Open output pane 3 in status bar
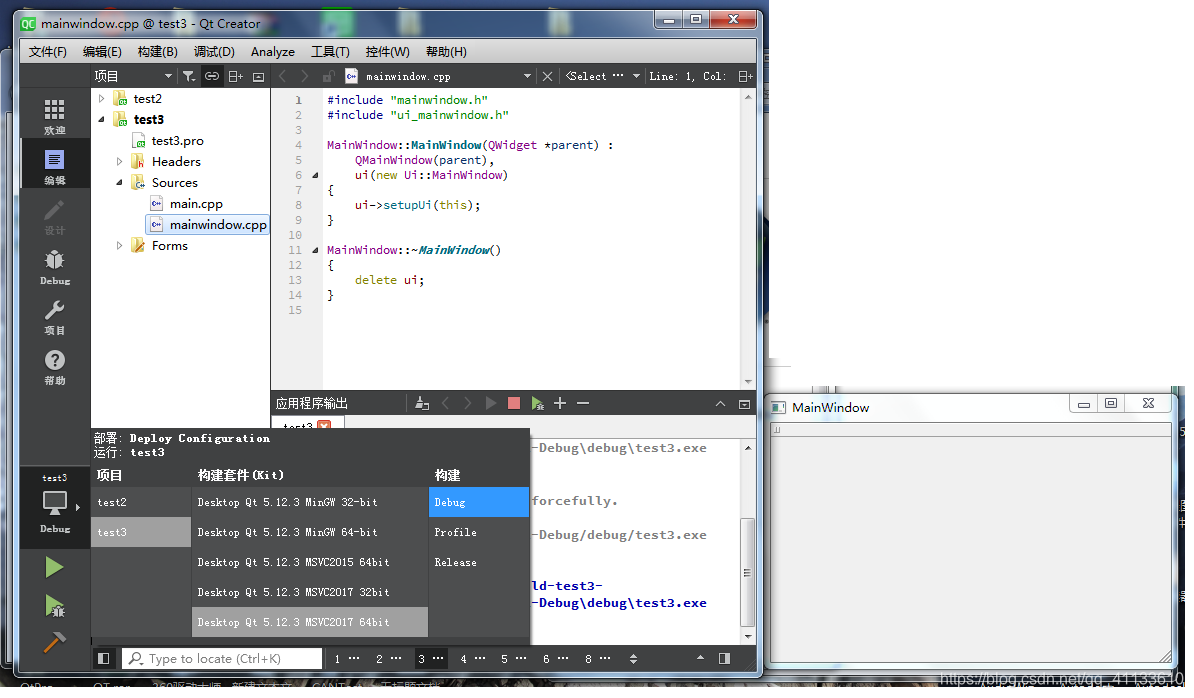Viewport: 1194px width, 698px height. point(430,659)
